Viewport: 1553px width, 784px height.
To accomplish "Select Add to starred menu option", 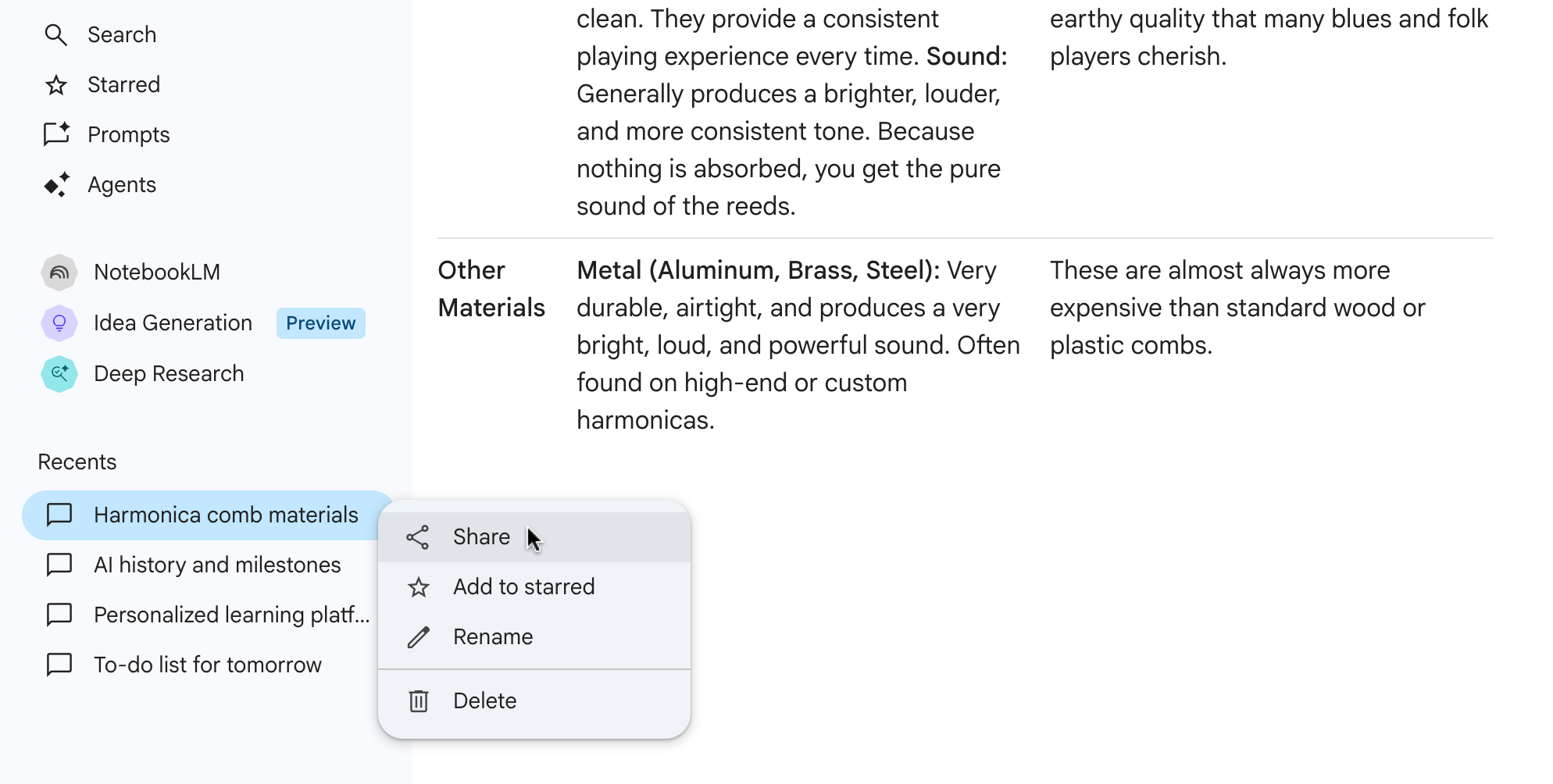I will pos(523,587).
